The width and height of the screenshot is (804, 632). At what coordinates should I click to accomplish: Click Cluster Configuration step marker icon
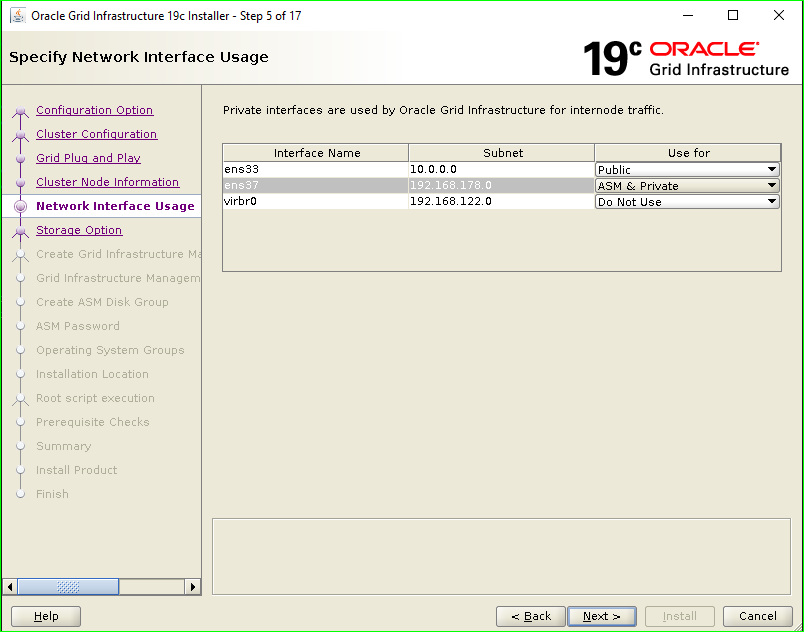click(x=21, y=135)
